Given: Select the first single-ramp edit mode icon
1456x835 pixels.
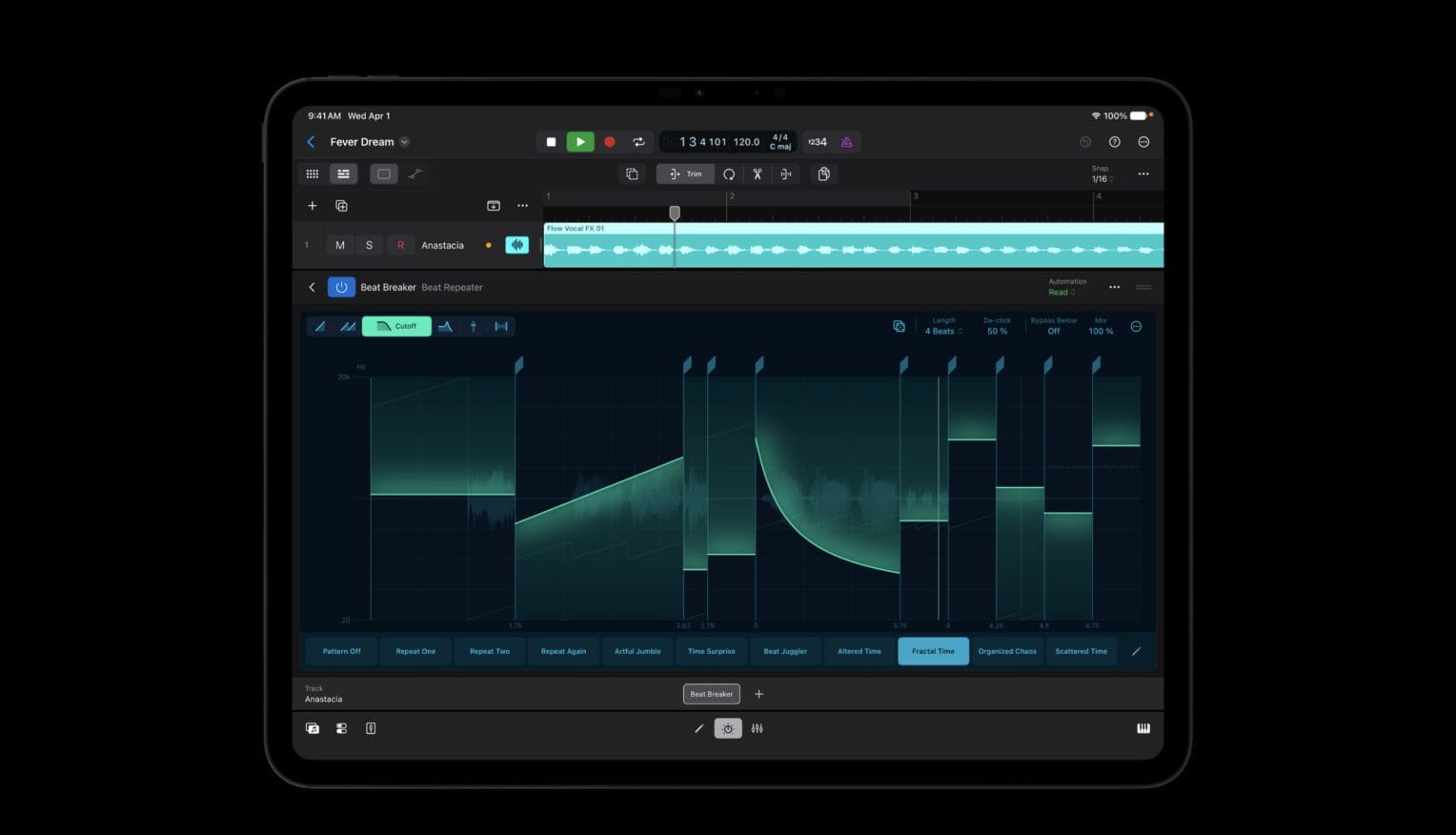Looking at the screenshot, I should tap(320, 326).
